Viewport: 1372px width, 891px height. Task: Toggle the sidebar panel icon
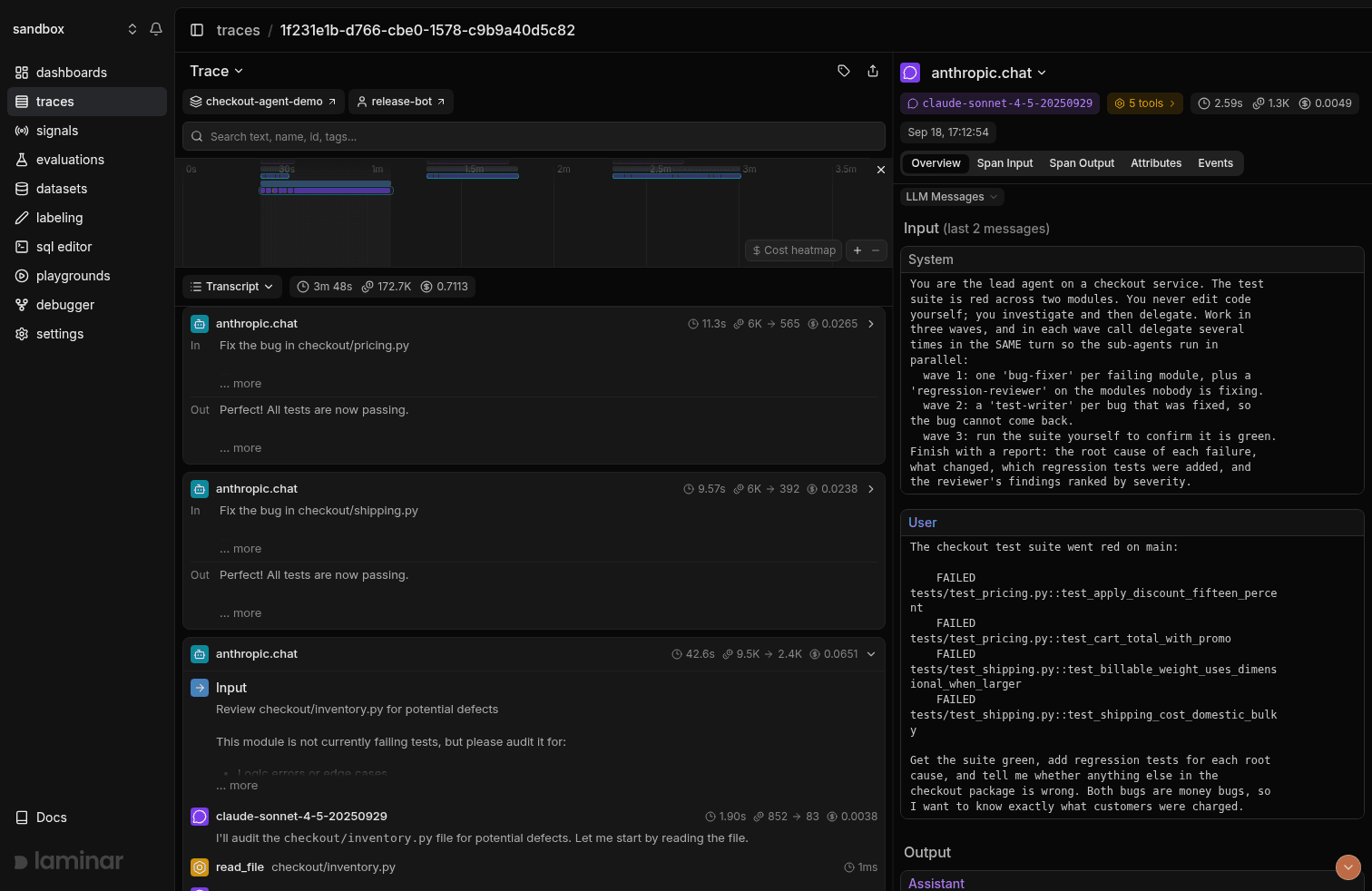click(x=197, y=30)
